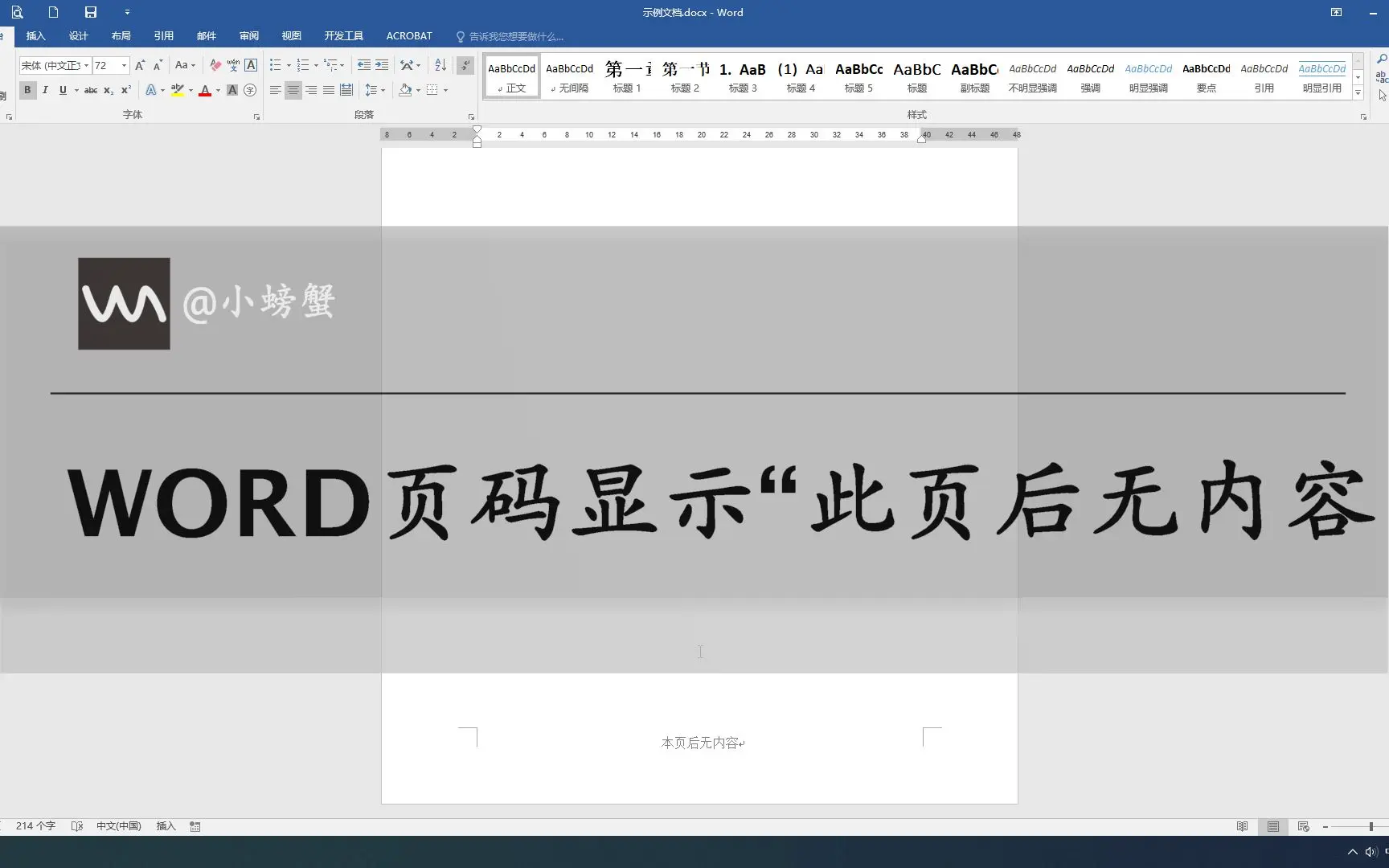Open the 审阅 (Review) ribbon tab
The image size is (1389, 868).
pos(248,36)
